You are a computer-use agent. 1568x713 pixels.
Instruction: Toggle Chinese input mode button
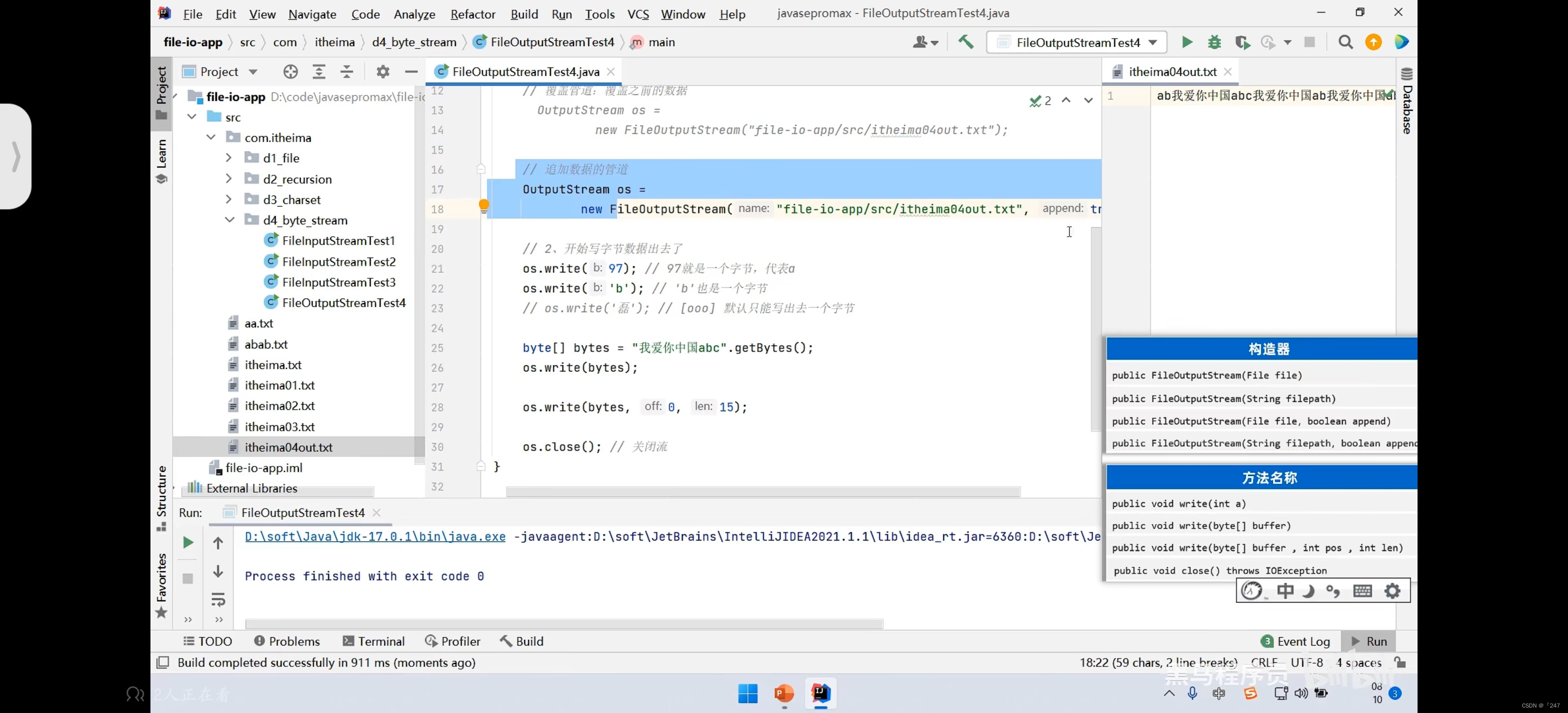(1285, 591)
